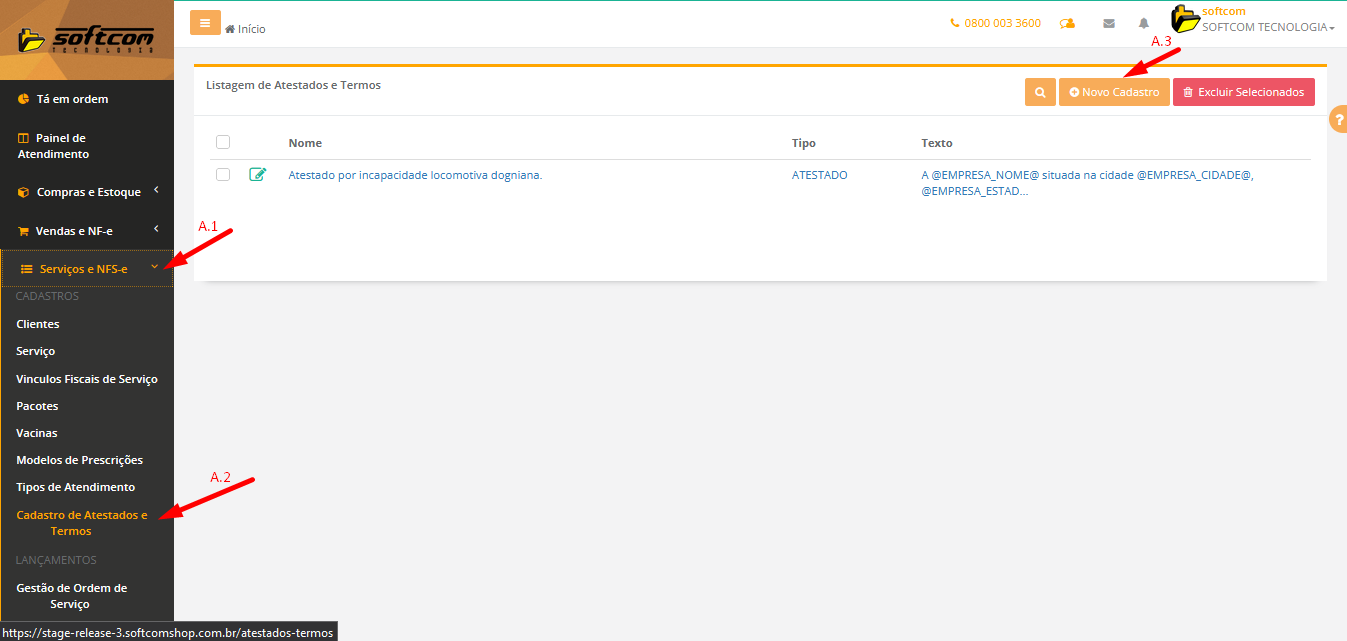Open the SOFTCOM TECNOLOGIA user dropdown
1347x641 pixels.
(1267, 27)
